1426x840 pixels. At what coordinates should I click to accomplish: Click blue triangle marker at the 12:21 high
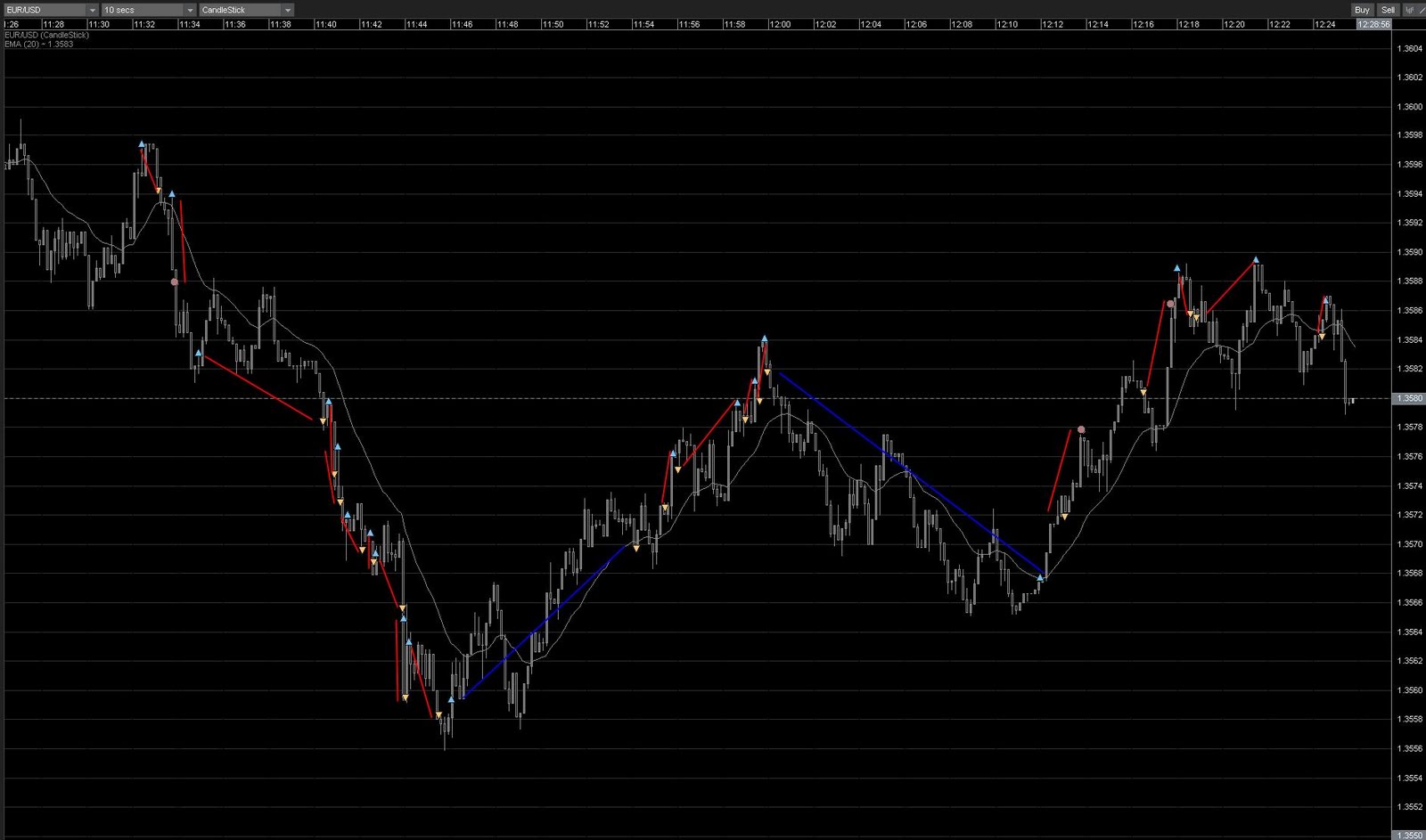point(1256,260)
